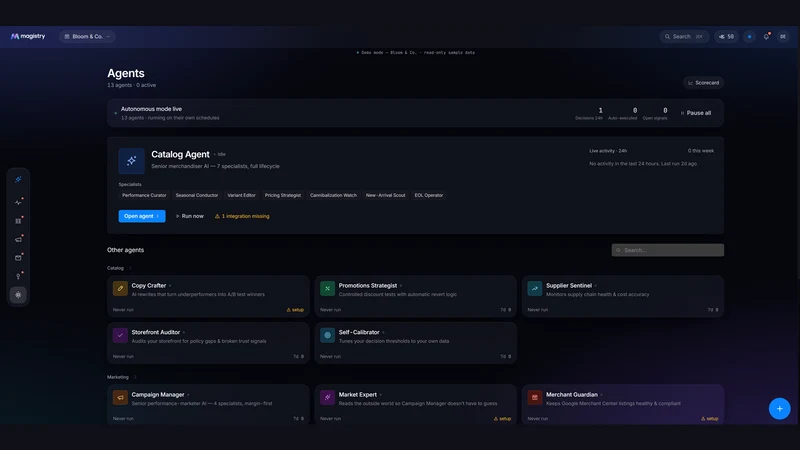
Task: Click the Auto-executed count
Action: click(635, 110)
